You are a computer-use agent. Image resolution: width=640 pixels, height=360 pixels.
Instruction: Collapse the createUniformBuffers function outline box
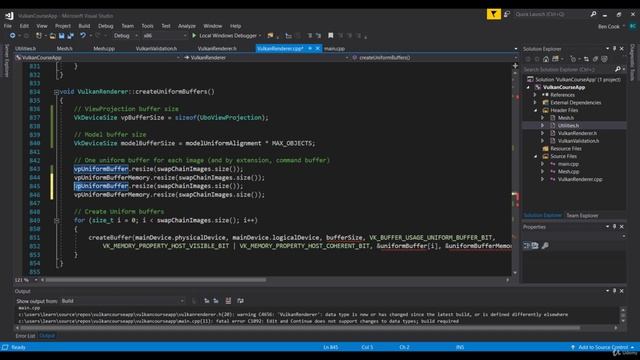point(56,92)
